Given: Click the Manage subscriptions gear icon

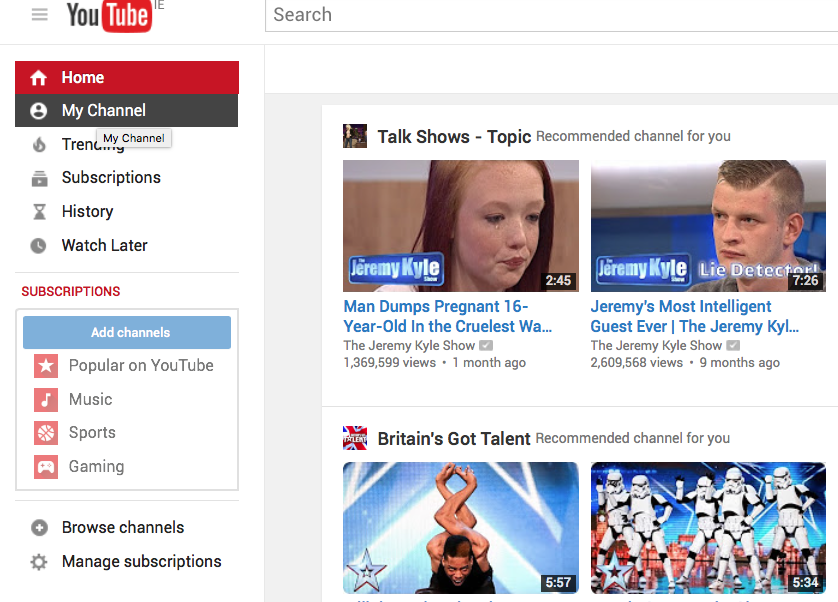Looking at the screenshot, I should click(39, 562).
